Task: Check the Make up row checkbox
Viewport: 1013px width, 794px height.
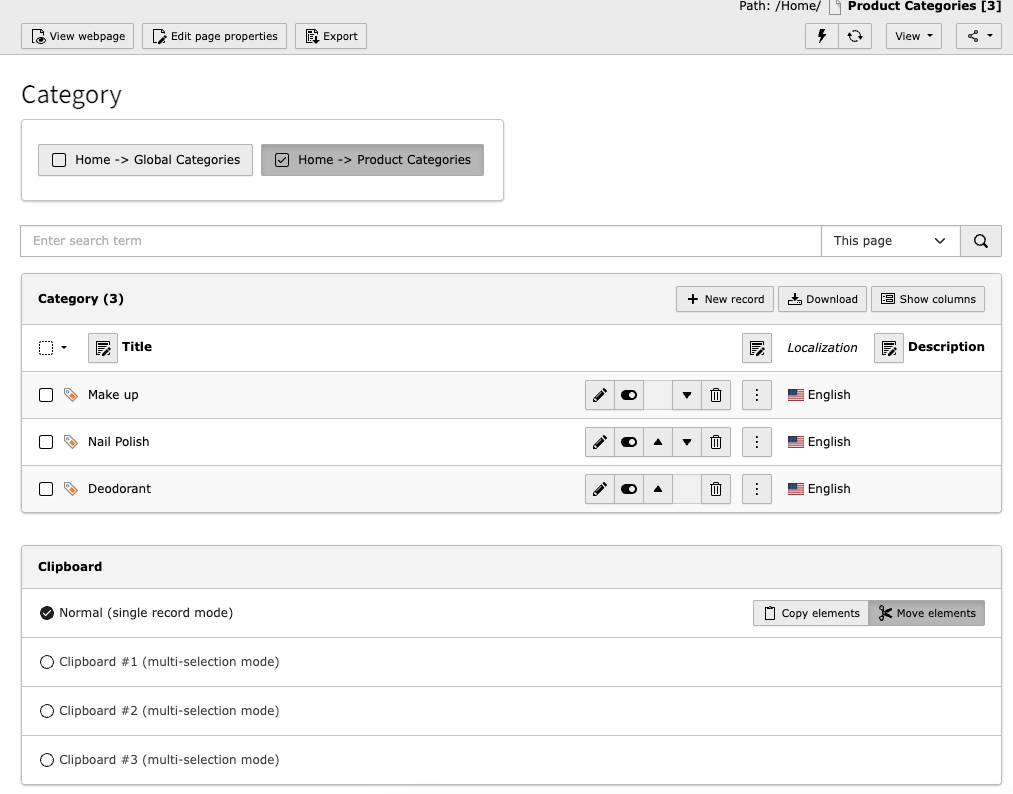Action: tap(46, 395)
